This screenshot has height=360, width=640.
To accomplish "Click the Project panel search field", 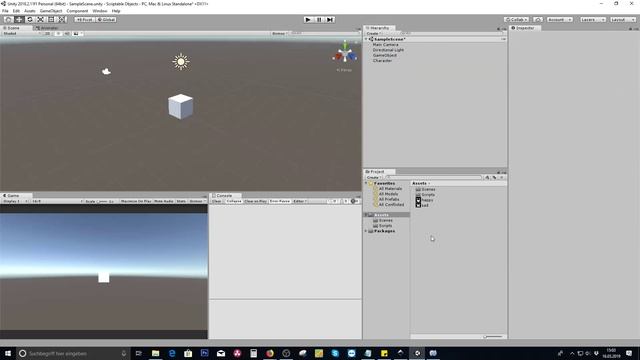I will click(x=433, y=178).
